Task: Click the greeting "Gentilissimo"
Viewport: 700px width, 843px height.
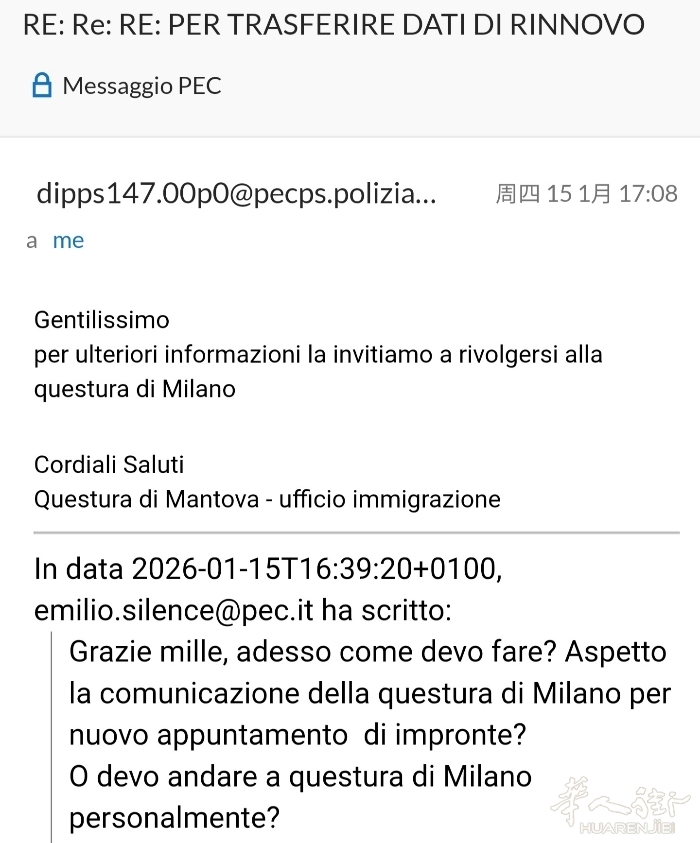Action: click(102, 320)
